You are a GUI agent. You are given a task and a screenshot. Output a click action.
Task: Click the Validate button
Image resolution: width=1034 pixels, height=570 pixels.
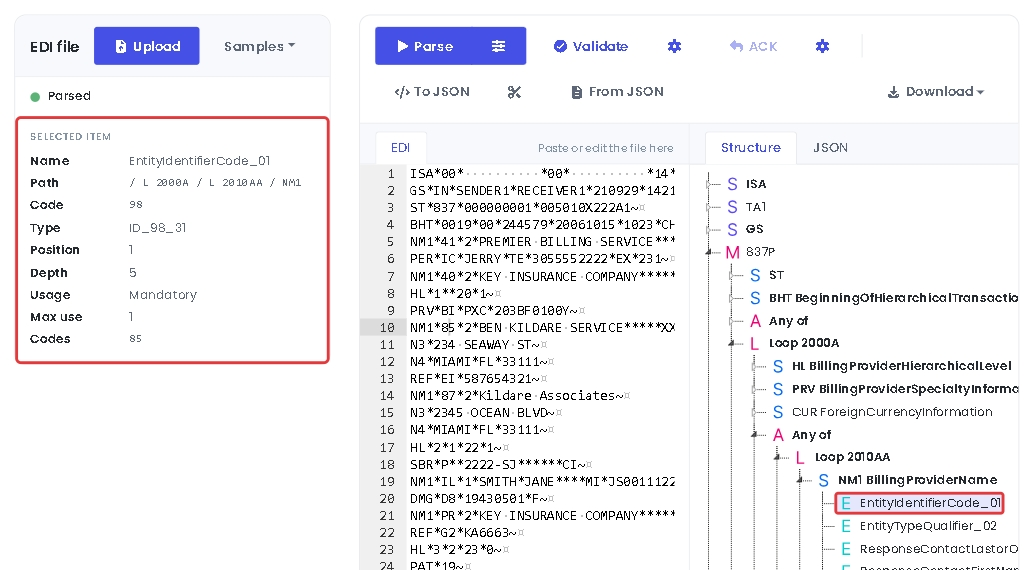click(x=591, y=46)
